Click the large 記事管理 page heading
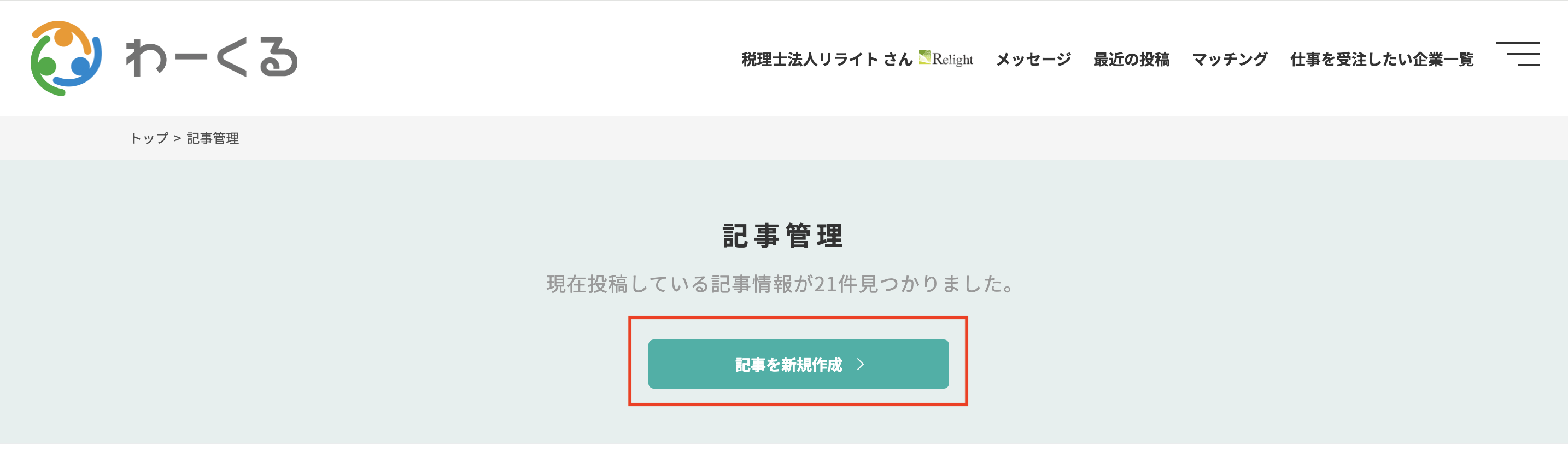This screenshot has width=1568, height=469. click(x=783, y=236)
